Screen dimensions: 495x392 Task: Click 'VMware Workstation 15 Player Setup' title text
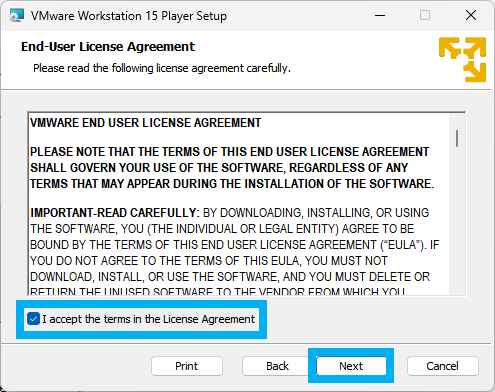tap(129, 16)
